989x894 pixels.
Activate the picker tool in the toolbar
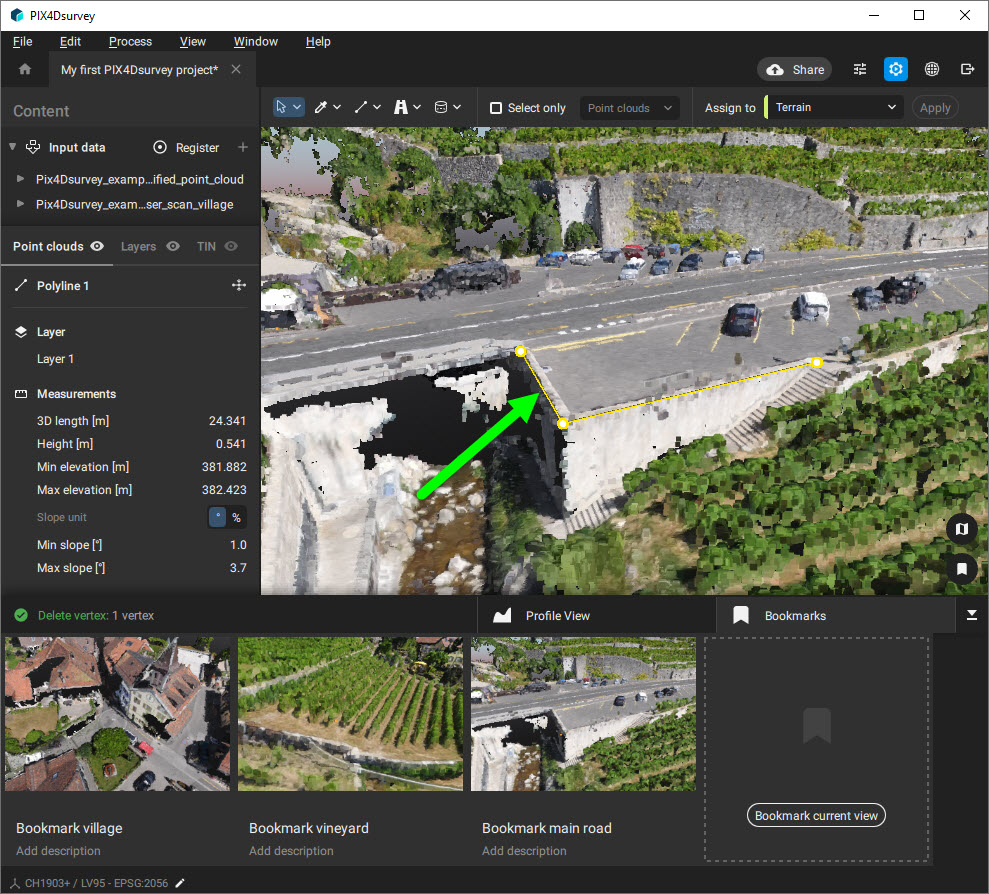pyautogui.click(x=319, y=107)
